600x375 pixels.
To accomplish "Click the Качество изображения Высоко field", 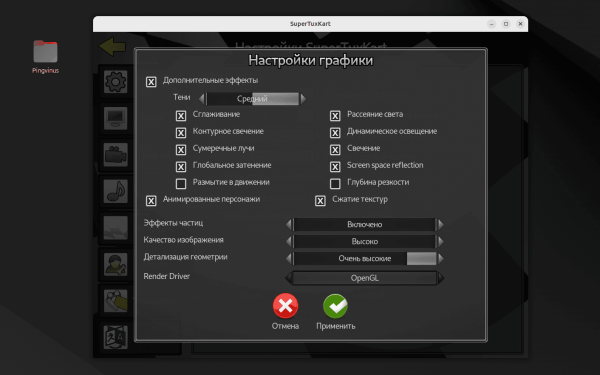I will coord(365,241).
